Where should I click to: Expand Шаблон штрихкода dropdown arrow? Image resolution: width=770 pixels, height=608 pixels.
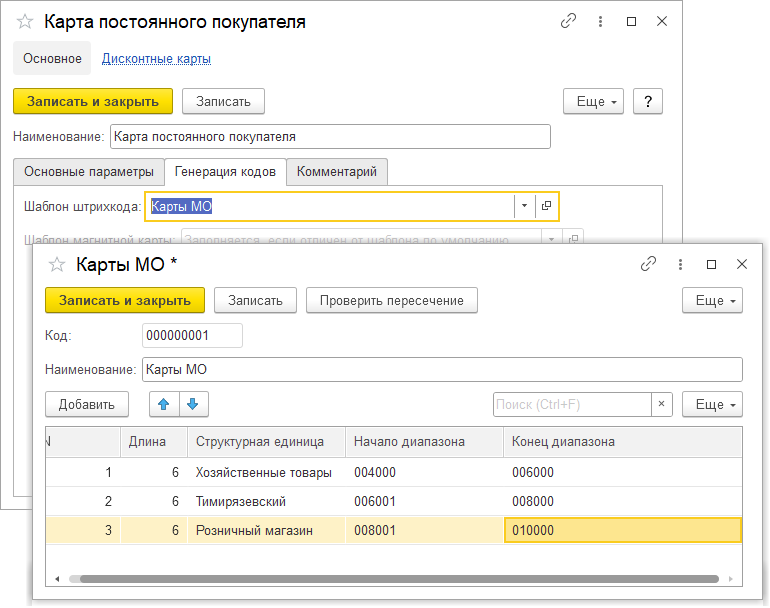[524, 206]
